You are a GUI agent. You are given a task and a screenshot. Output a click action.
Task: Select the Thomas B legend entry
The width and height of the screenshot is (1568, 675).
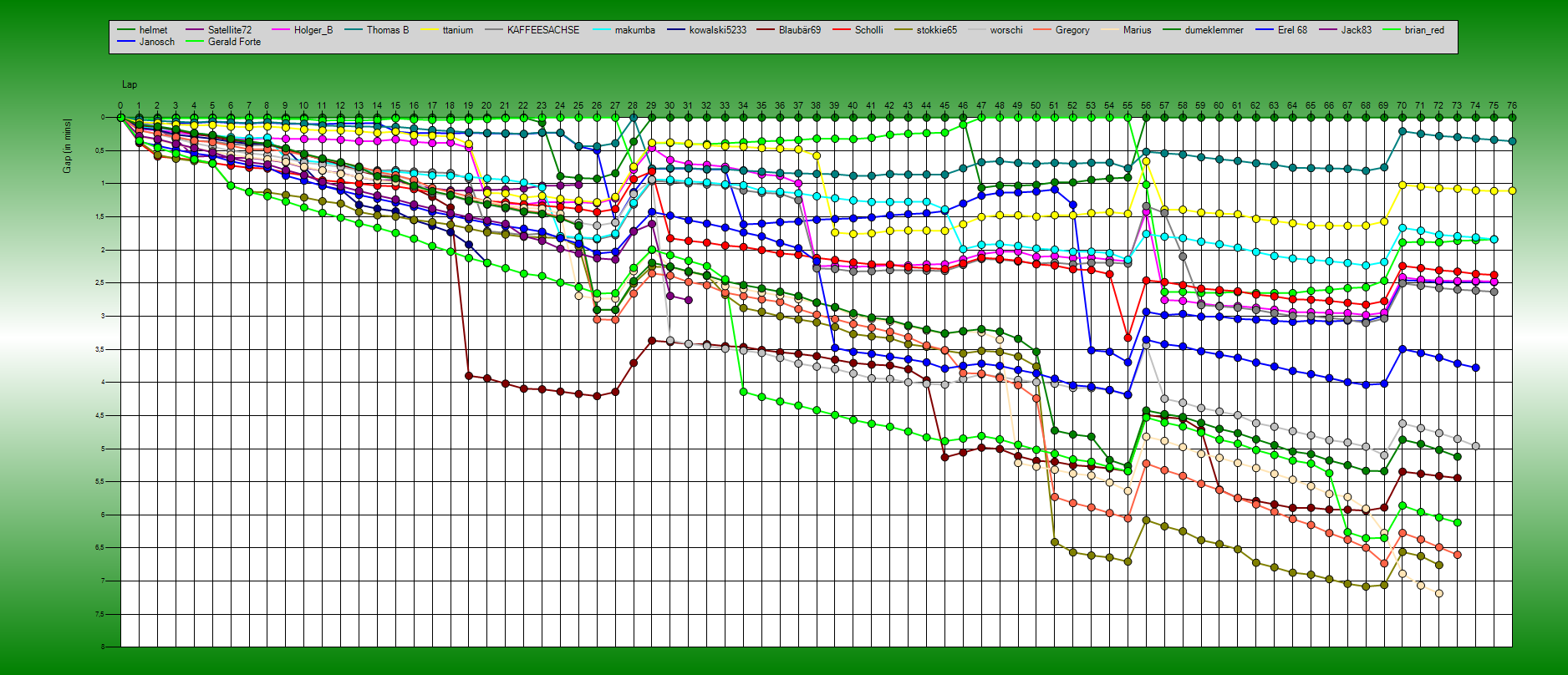(x=387, y=30)
